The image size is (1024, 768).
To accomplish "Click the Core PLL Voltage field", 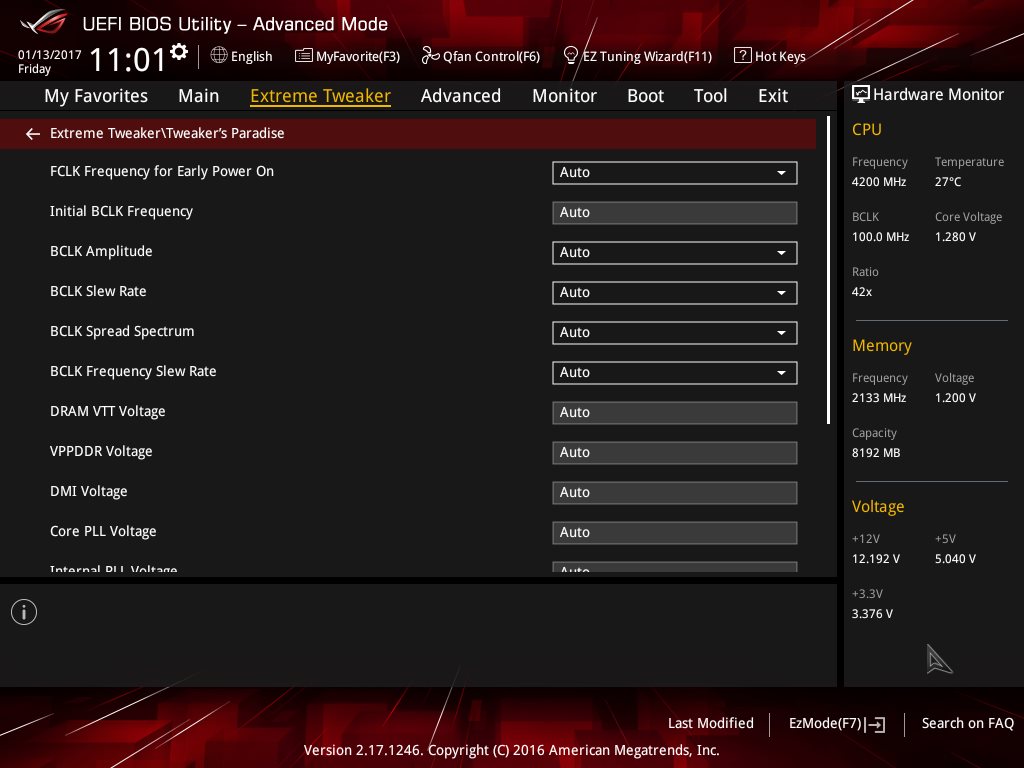I will point(675,533).
